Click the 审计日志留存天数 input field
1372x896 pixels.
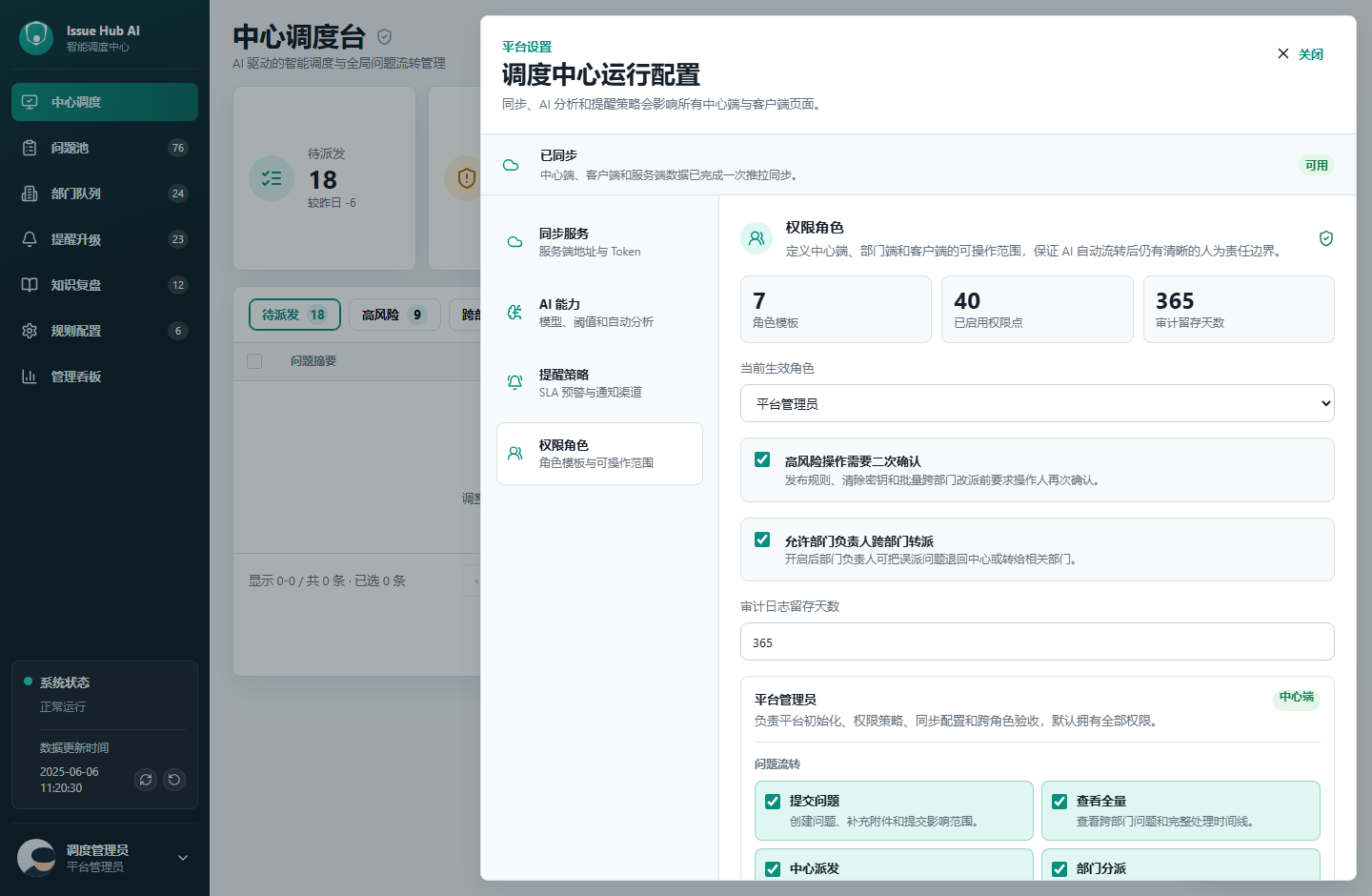point(1037,641)
